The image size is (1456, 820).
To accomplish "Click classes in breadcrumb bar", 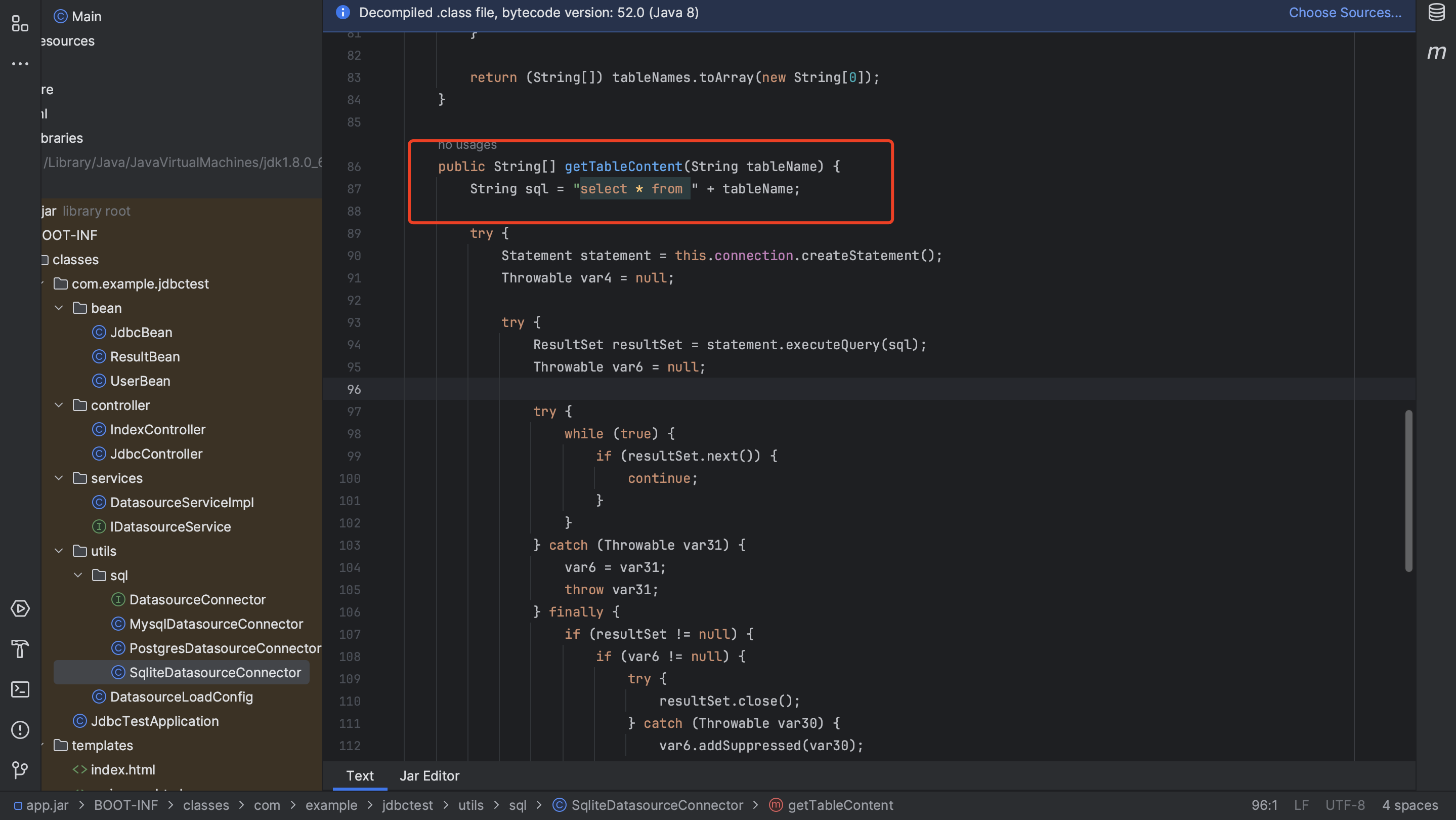I will [206, 805].
